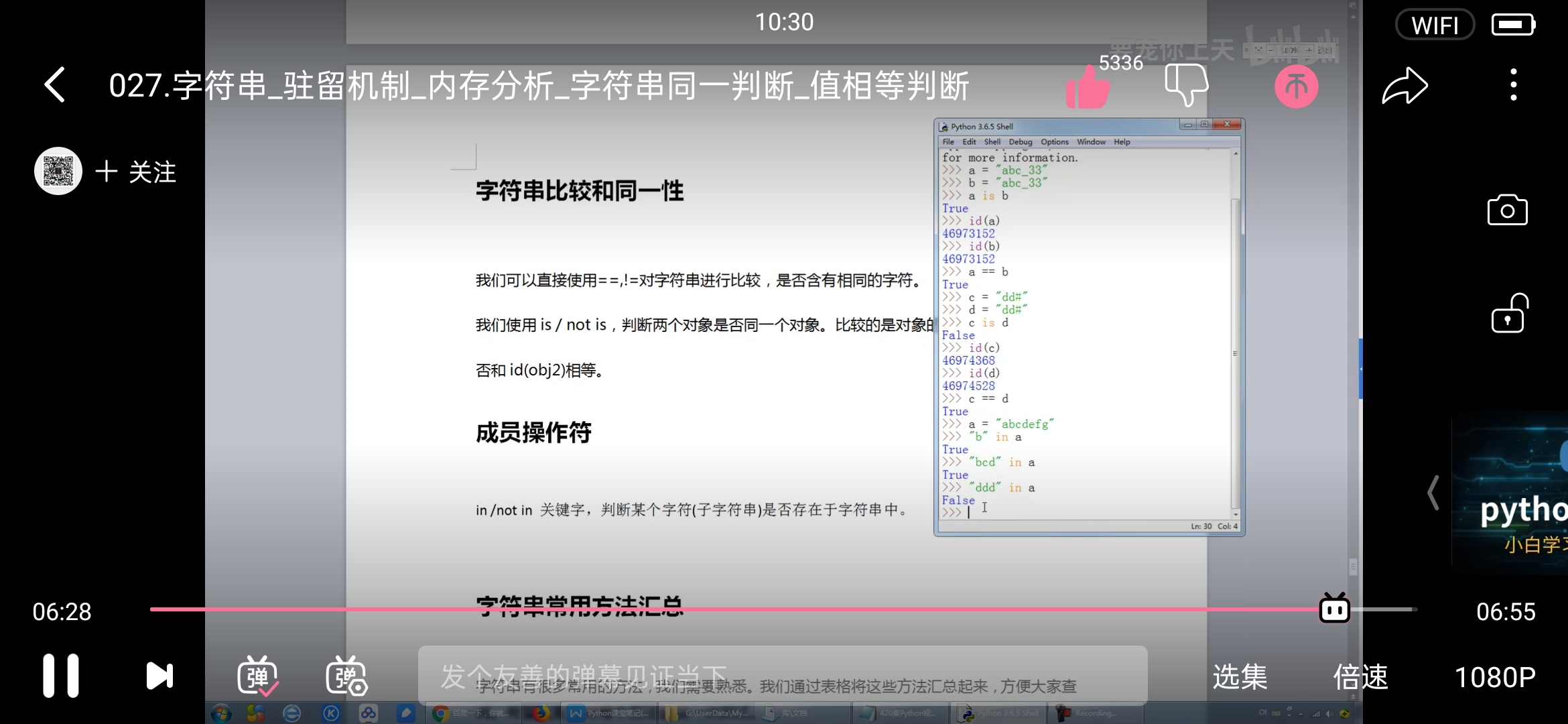Tap the back arrow icon
Image resolution: width=1568 pixels, height=724 pixels.
point(55,85)
